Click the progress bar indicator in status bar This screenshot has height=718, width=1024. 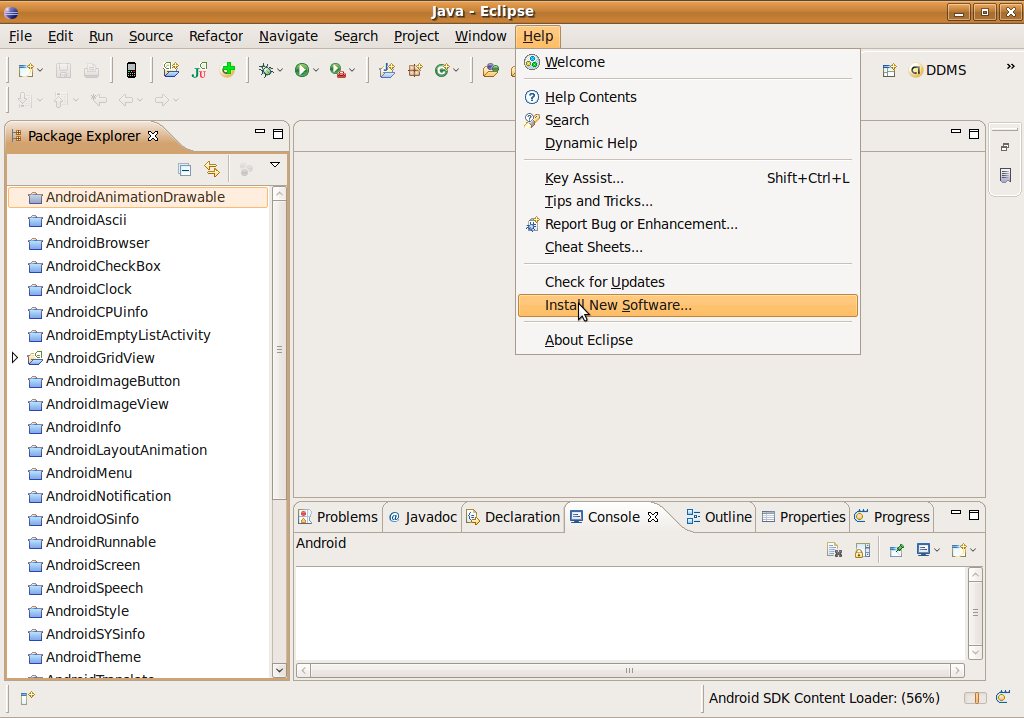(x=975, y=698)
